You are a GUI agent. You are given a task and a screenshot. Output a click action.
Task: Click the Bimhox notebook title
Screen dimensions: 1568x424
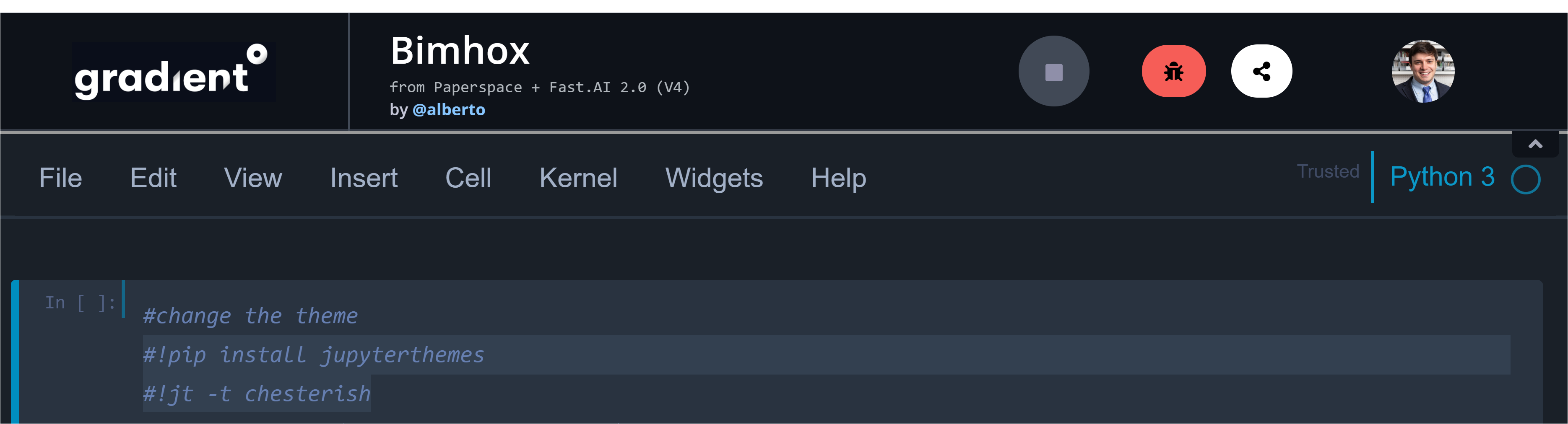coord(460,51)
